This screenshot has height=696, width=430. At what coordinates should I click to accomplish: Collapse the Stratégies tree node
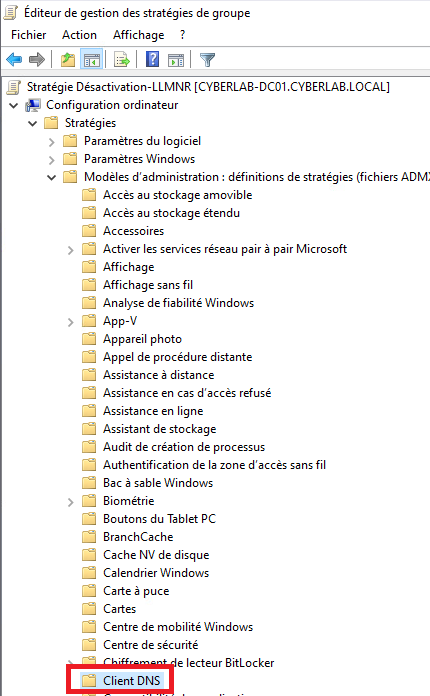(x=33, y=123)
